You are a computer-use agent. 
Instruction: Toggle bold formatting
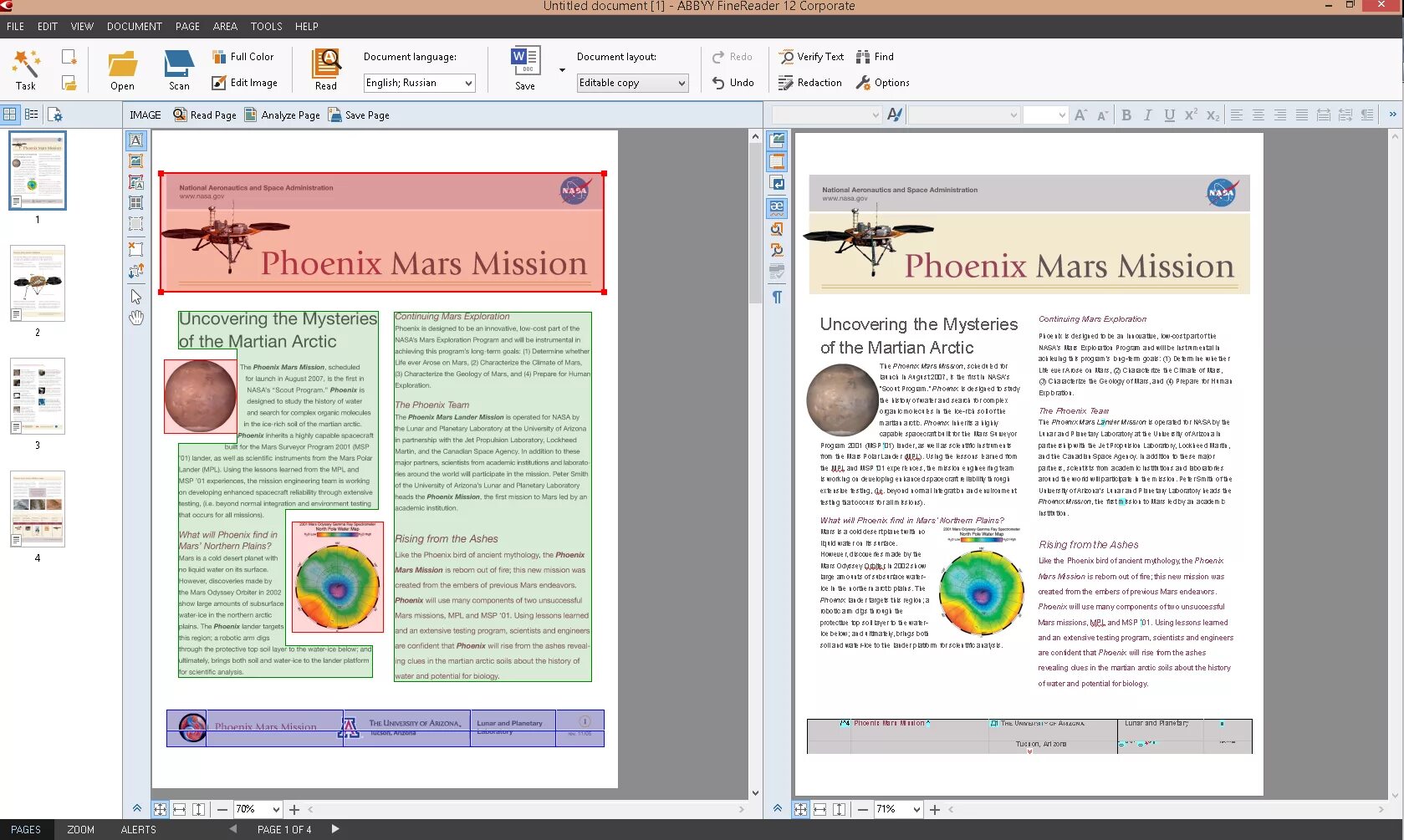coord(1126,115)
